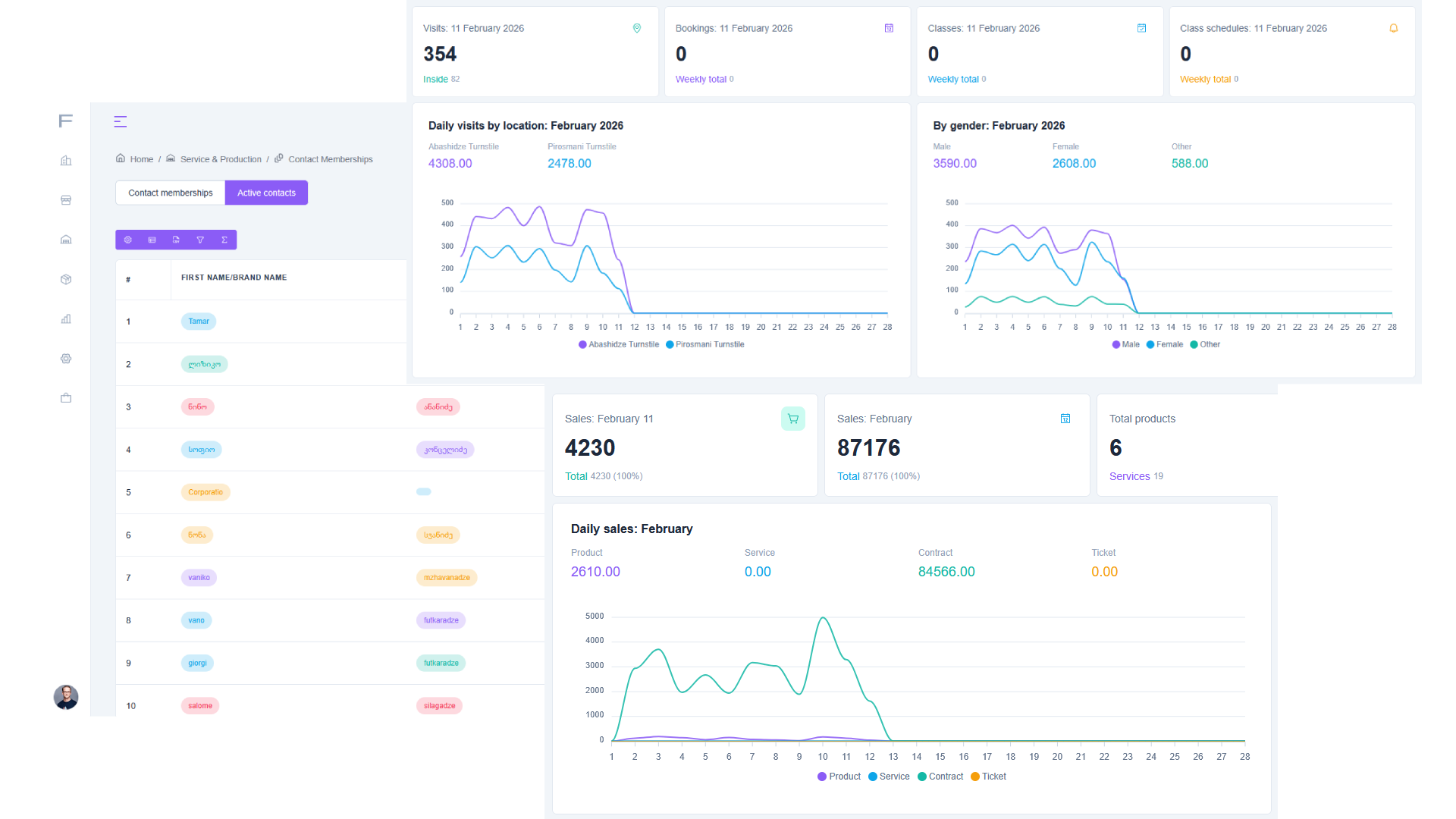Viewport: 1456px width, 819px height.
Task: Open the filter funnel tool
Action: pyautogui.click(x=200, y=240)
